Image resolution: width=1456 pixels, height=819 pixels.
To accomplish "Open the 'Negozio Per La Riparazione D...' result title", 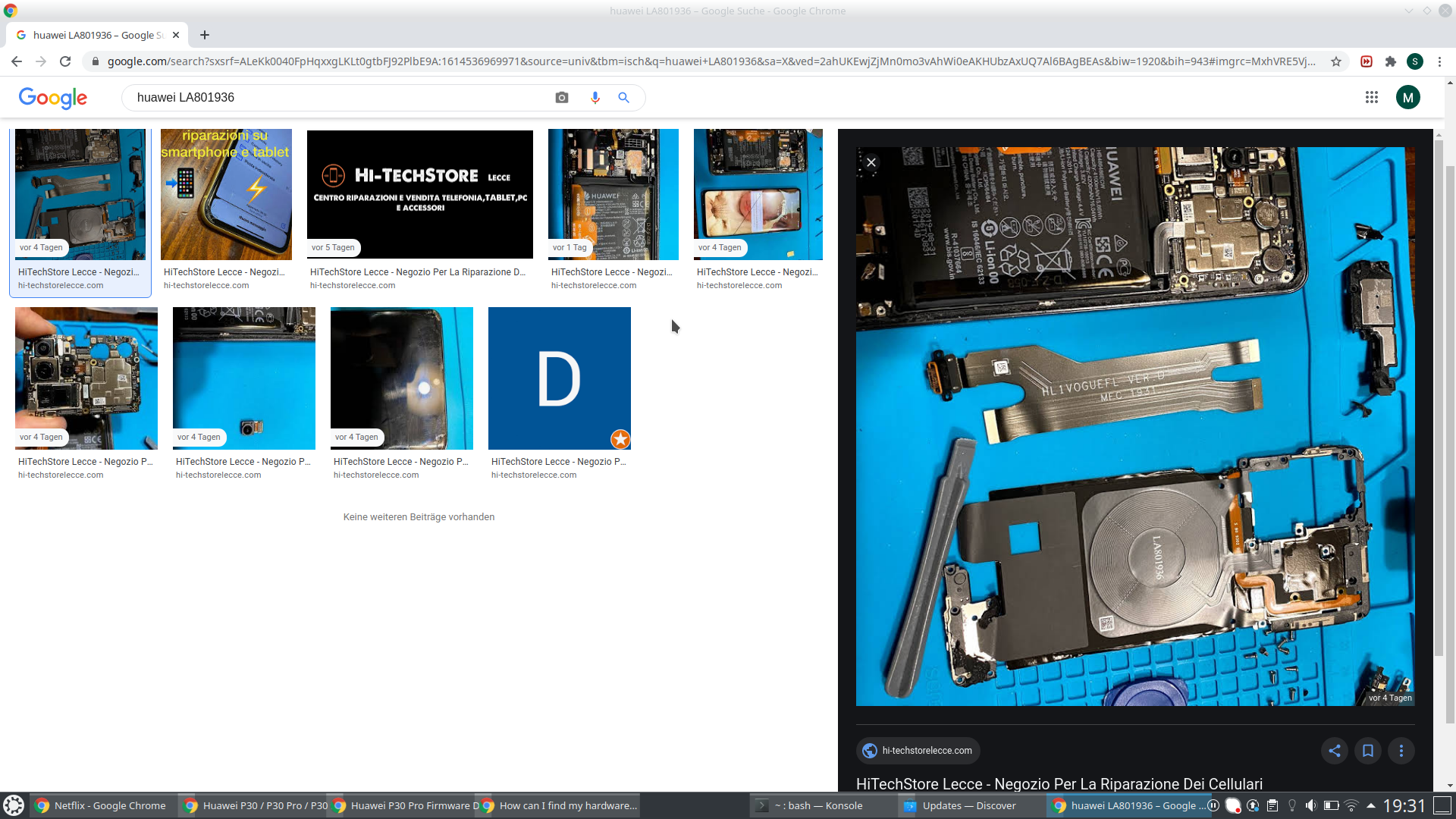I will pos(418,272).
